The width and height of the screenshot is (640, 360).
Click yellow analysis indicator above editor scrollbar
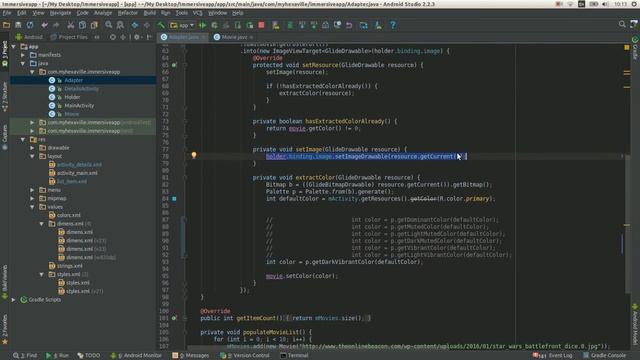pyautogui.click(x=627, y=48)
